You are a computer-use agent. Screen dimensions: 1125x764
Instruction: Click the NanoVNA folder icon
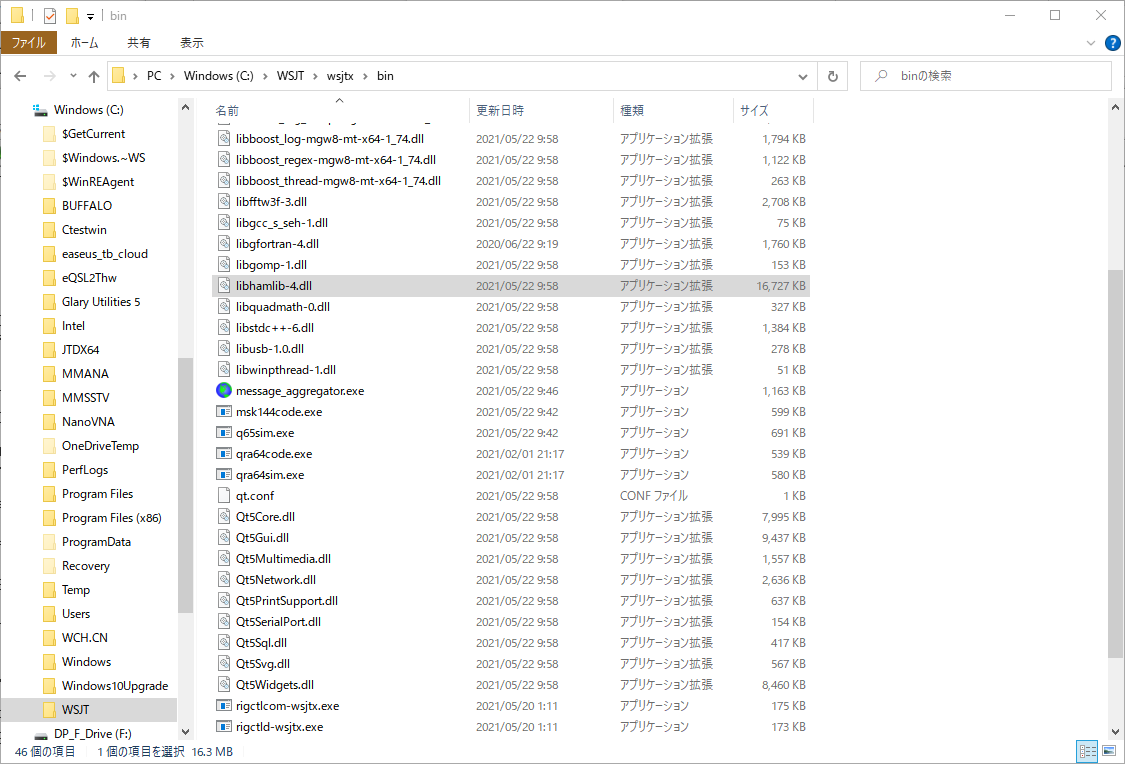click(x=50, y=422)
